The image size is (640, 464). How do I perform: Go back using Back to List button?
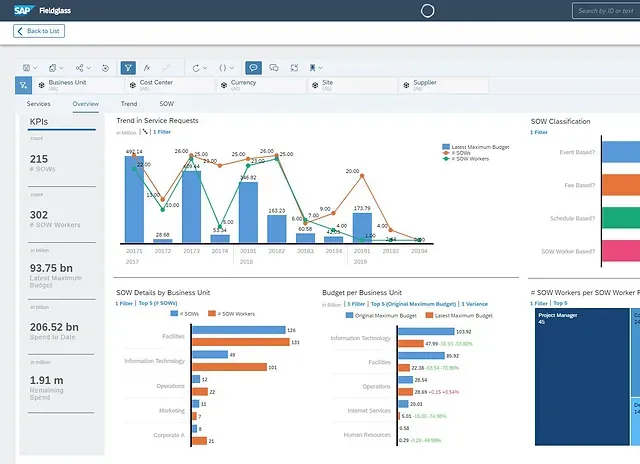(x=39, y=31)
